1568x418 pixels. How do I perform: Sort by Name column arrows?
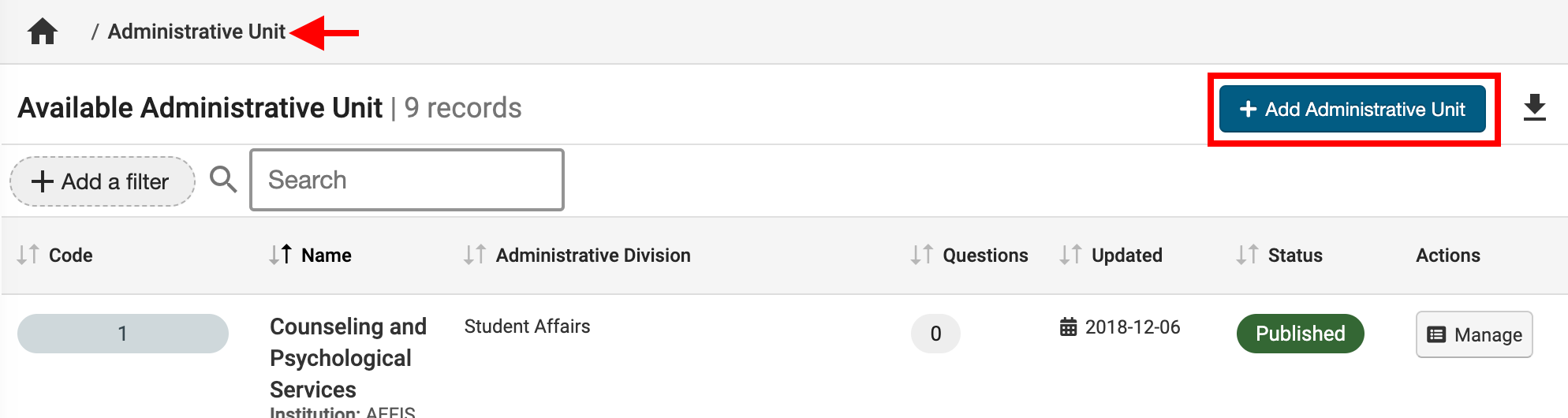point(280,255)
